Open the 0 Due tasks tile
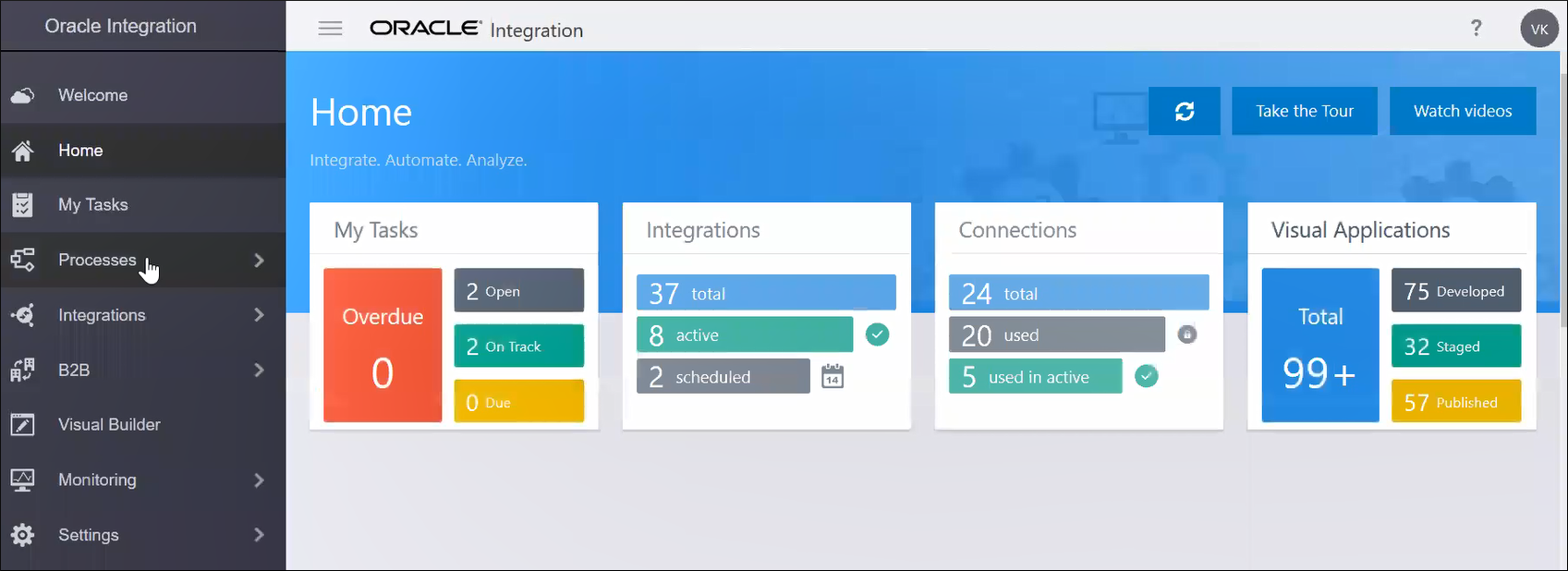Viewport: 1568px width, 571px height. (519, 401)
